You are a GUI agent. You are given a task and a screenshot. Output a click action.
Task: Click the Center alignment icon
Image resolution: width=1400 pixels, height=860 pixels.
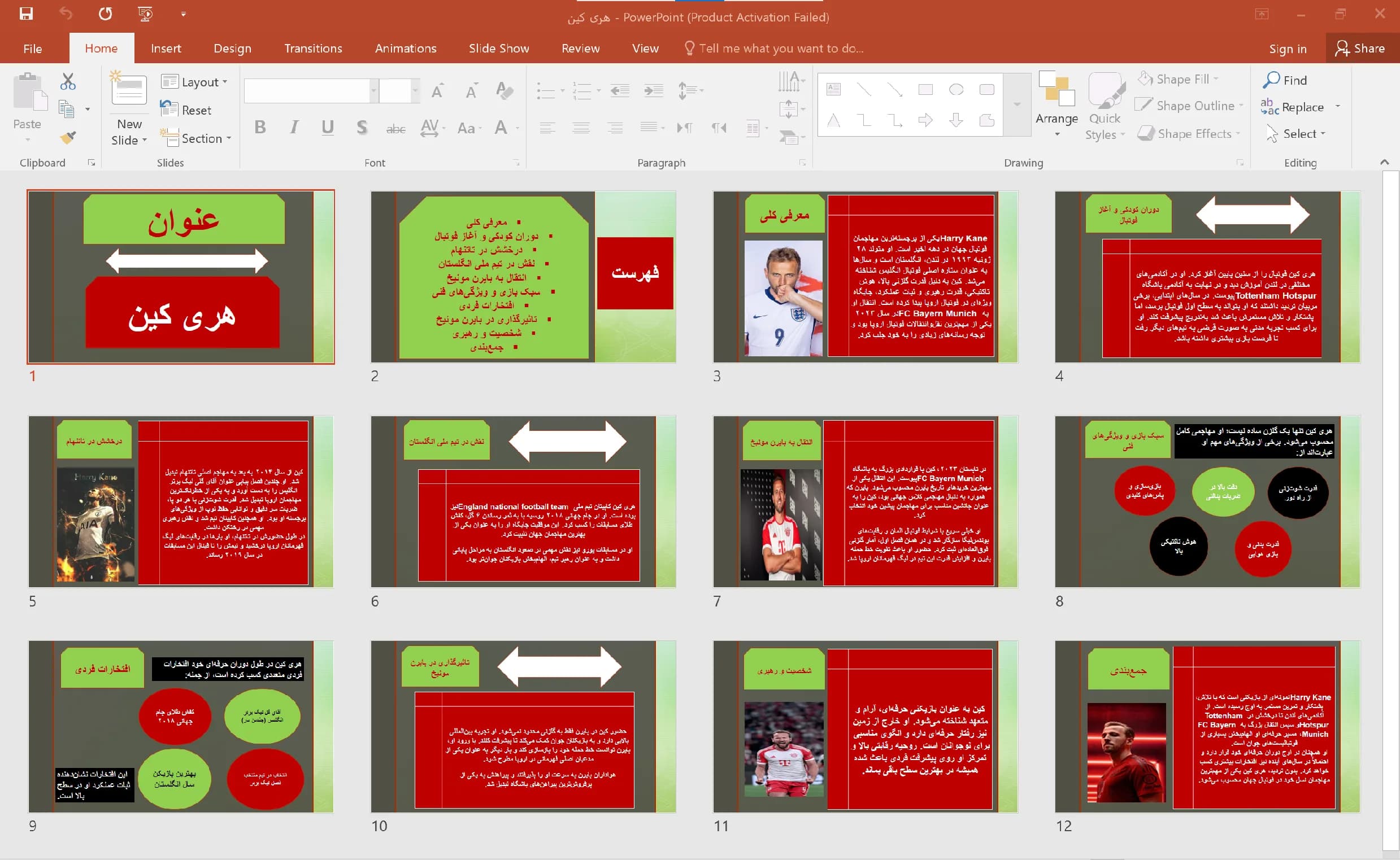[x=581, y=128]
